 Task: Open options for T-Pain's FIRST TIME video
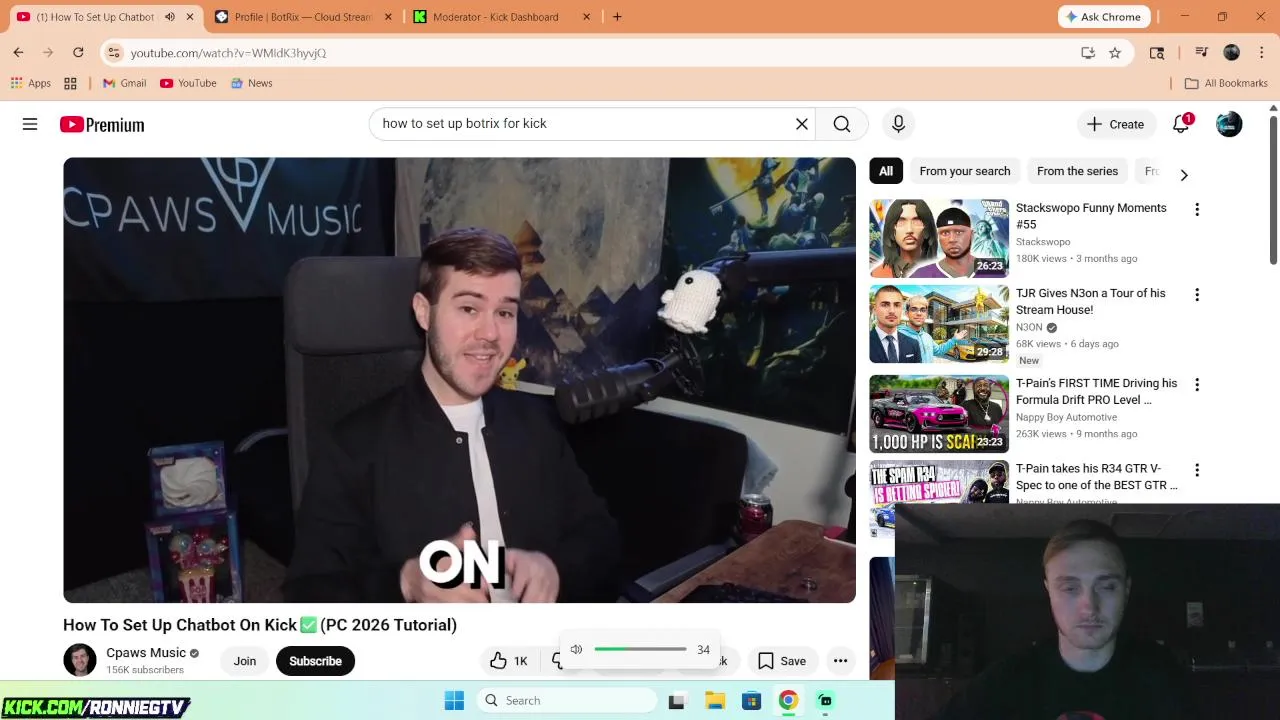click(1197, 385)
